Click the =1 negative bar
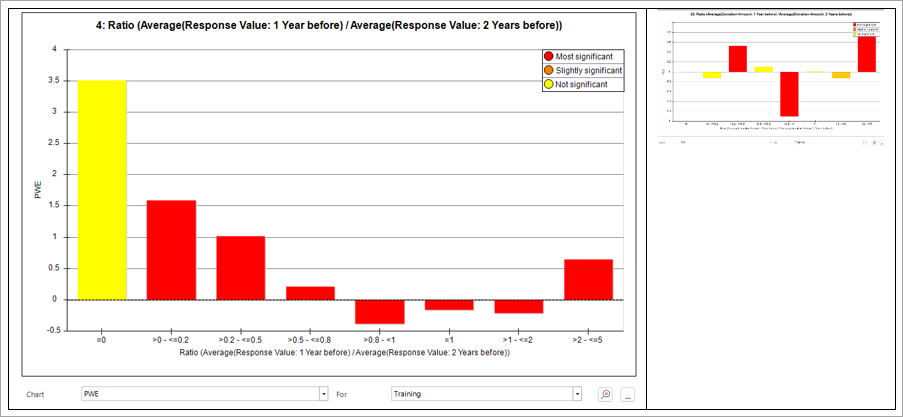Viewport: 903px width, 417px height. pos(449,305)
